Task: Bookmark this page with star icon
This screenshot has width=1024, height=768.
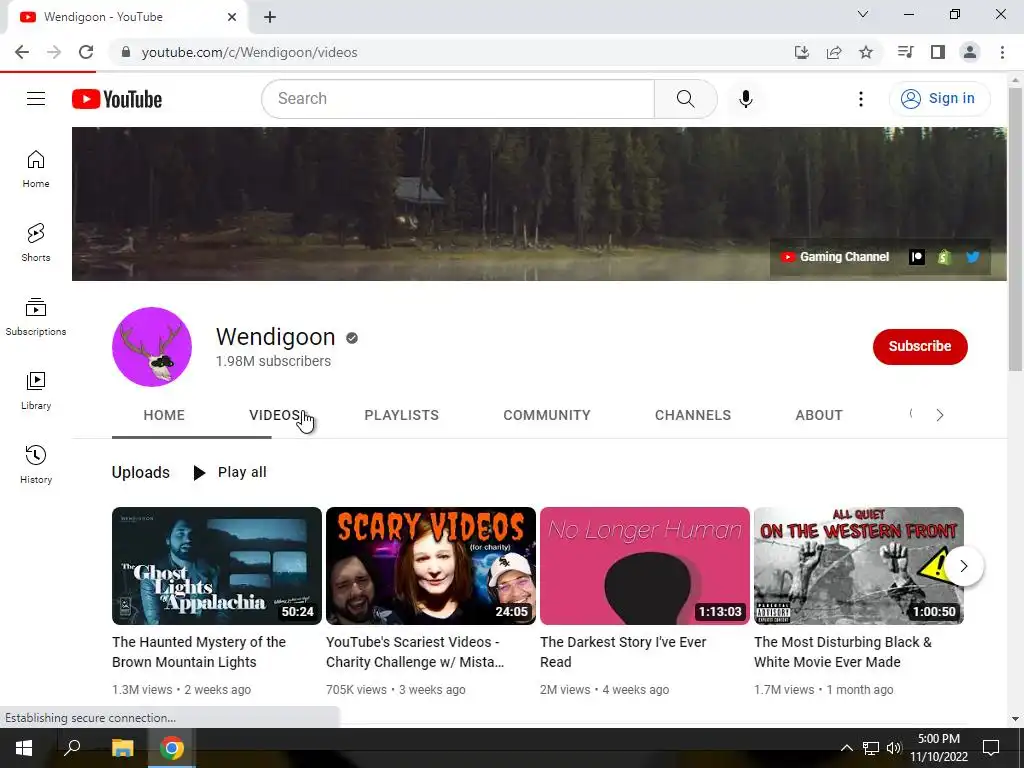Action: coord(866,52)
